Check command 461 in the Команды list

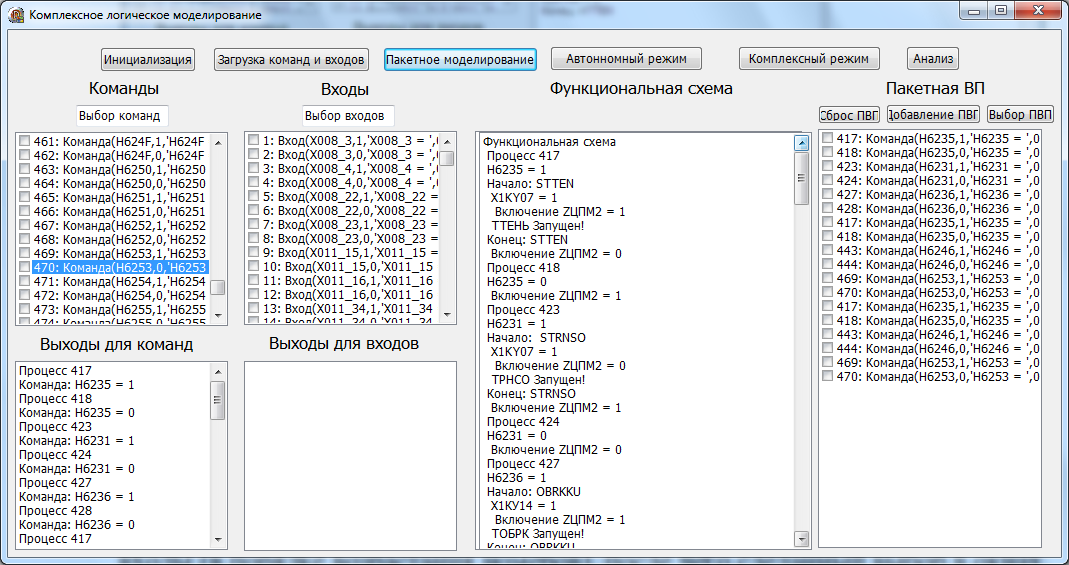(x=25, y=140)
